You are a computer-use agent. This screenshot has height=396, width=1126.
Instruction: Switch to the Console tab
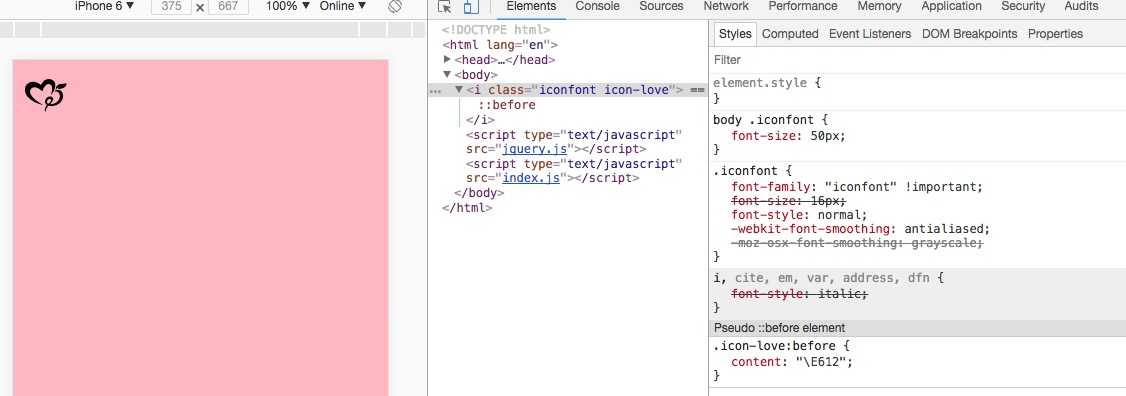point(597,6)
